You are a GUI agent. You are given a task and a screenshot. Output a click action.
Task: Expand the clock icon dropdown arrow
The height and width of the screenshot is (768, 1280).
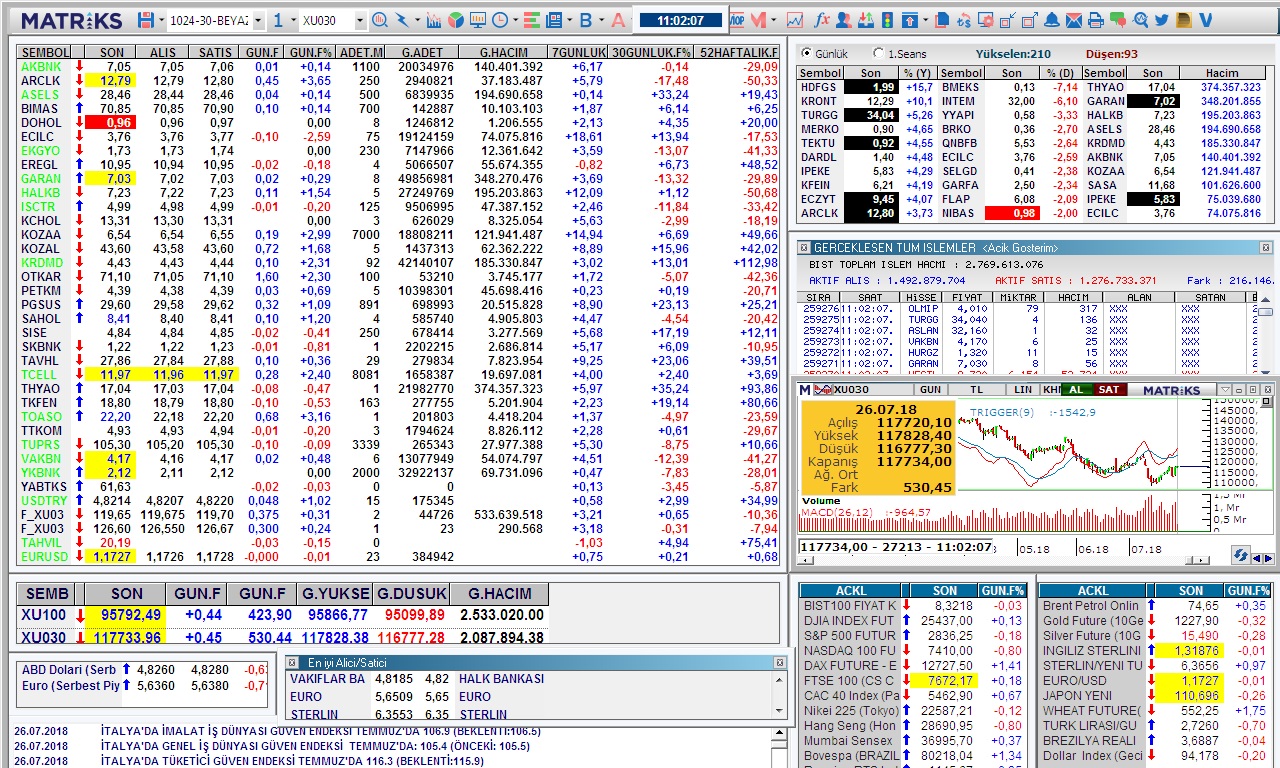(x=515, y=20)
